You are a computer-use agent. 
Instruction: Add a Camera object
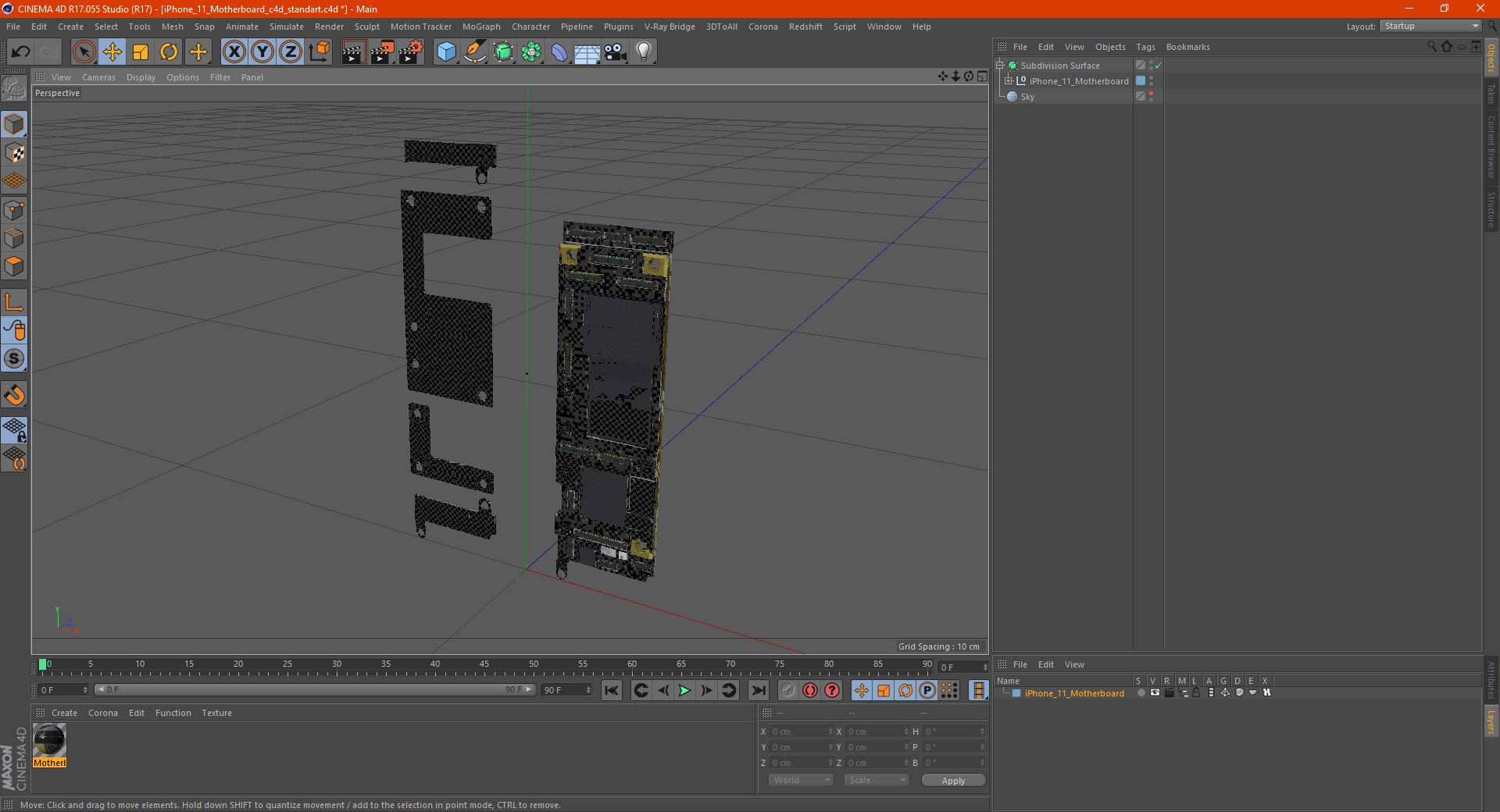(616, 52)
